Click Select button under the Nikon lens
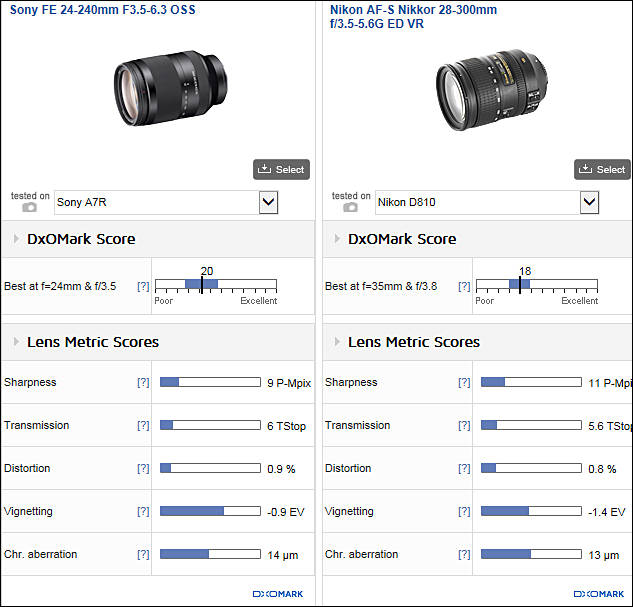The width and height of the screenshot is (633, 607). pyautogui.click(x=602, y=170)
